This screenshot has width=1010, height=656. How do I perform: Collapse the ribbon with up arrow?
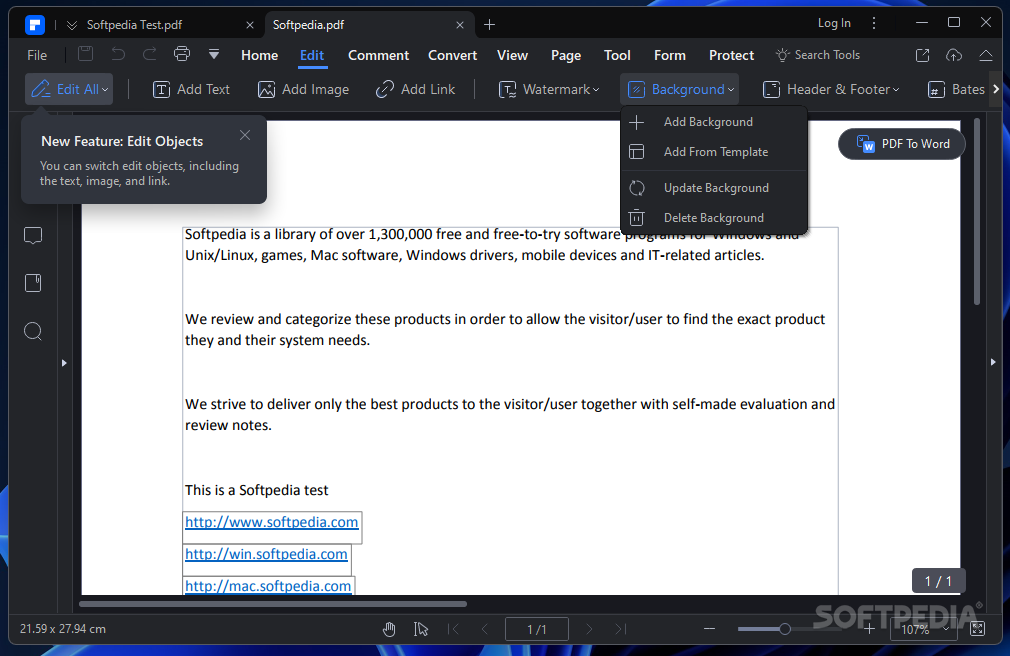pos(986,55)
